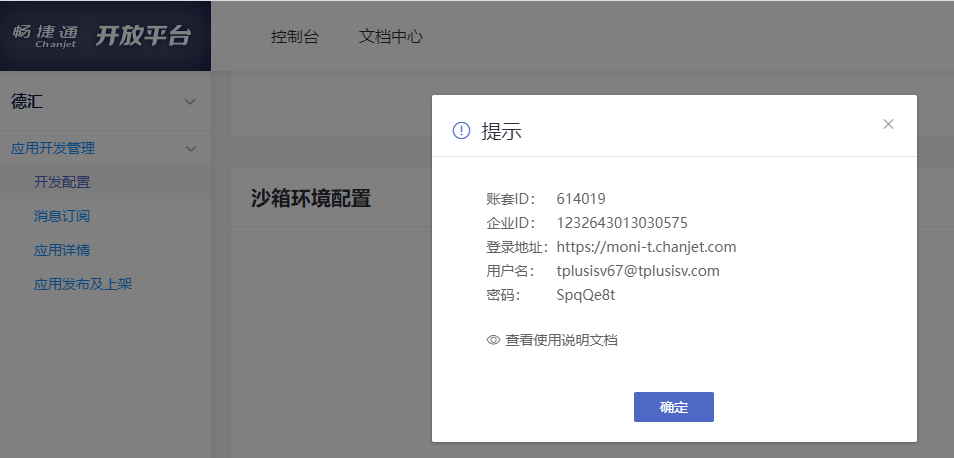Go to 文档中心 in top navigation
The width and height of the screenshot is (954, 458).
391,36
